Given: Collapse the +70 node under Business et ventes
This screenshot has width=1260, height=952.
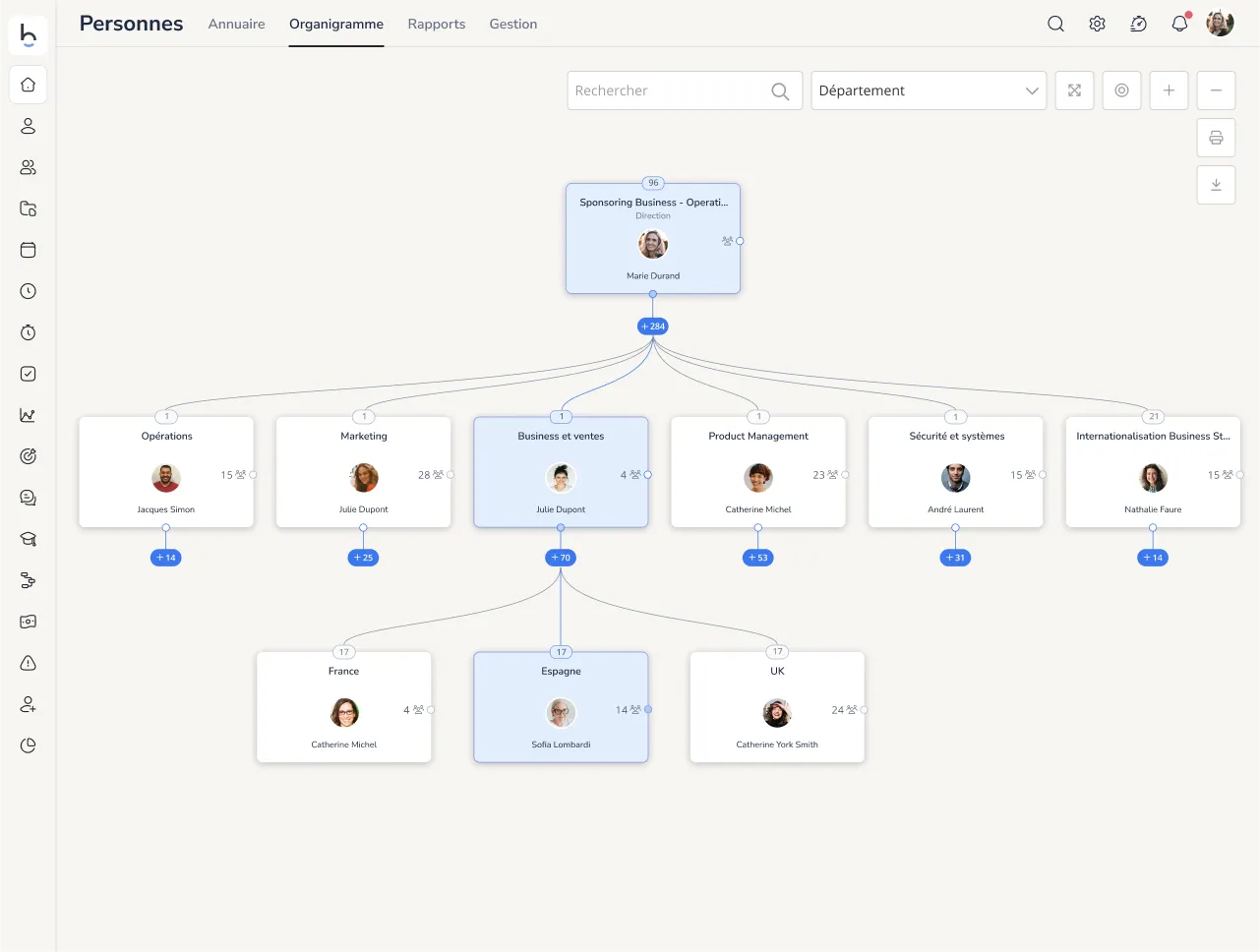Looking at the screenshot, I should tap(561, 558).
